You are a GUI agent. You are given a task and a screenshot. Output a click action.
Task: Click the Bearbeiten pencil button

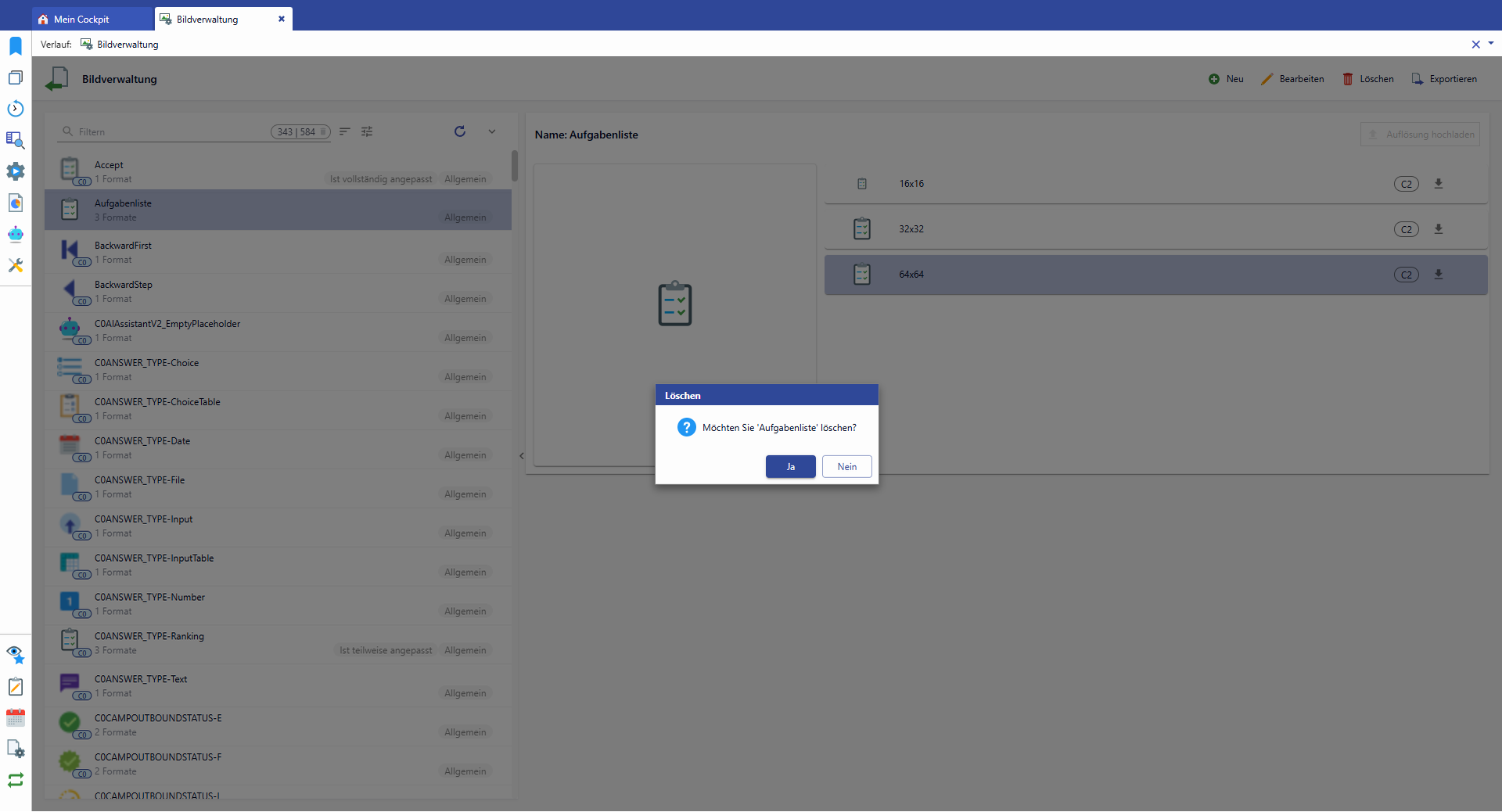[x=1292, y=79]
